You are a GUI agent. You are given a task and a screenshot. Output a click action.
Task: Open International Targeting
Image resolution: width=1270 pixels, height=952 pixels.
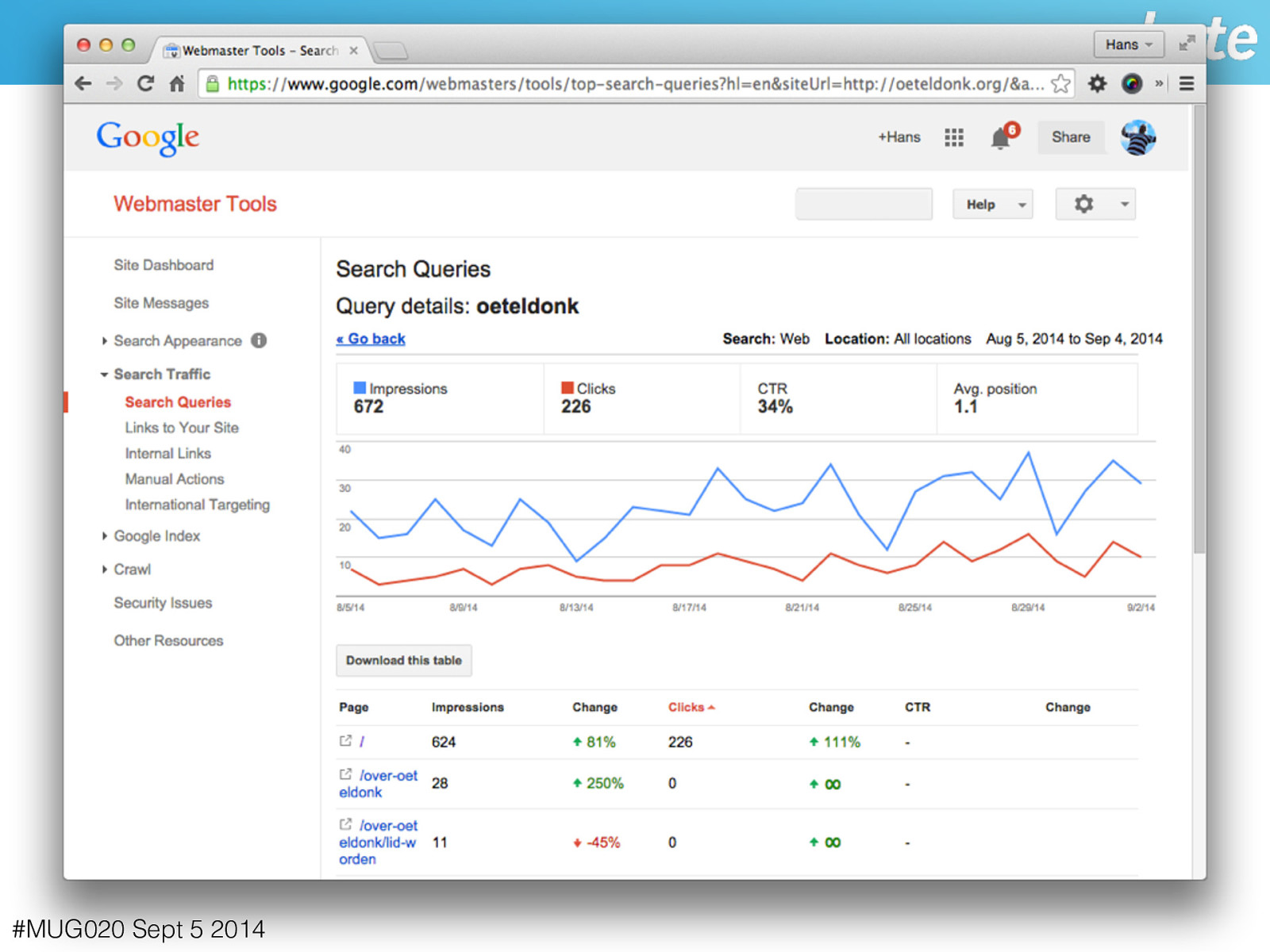pyautogui.click(x=198, y=505)
